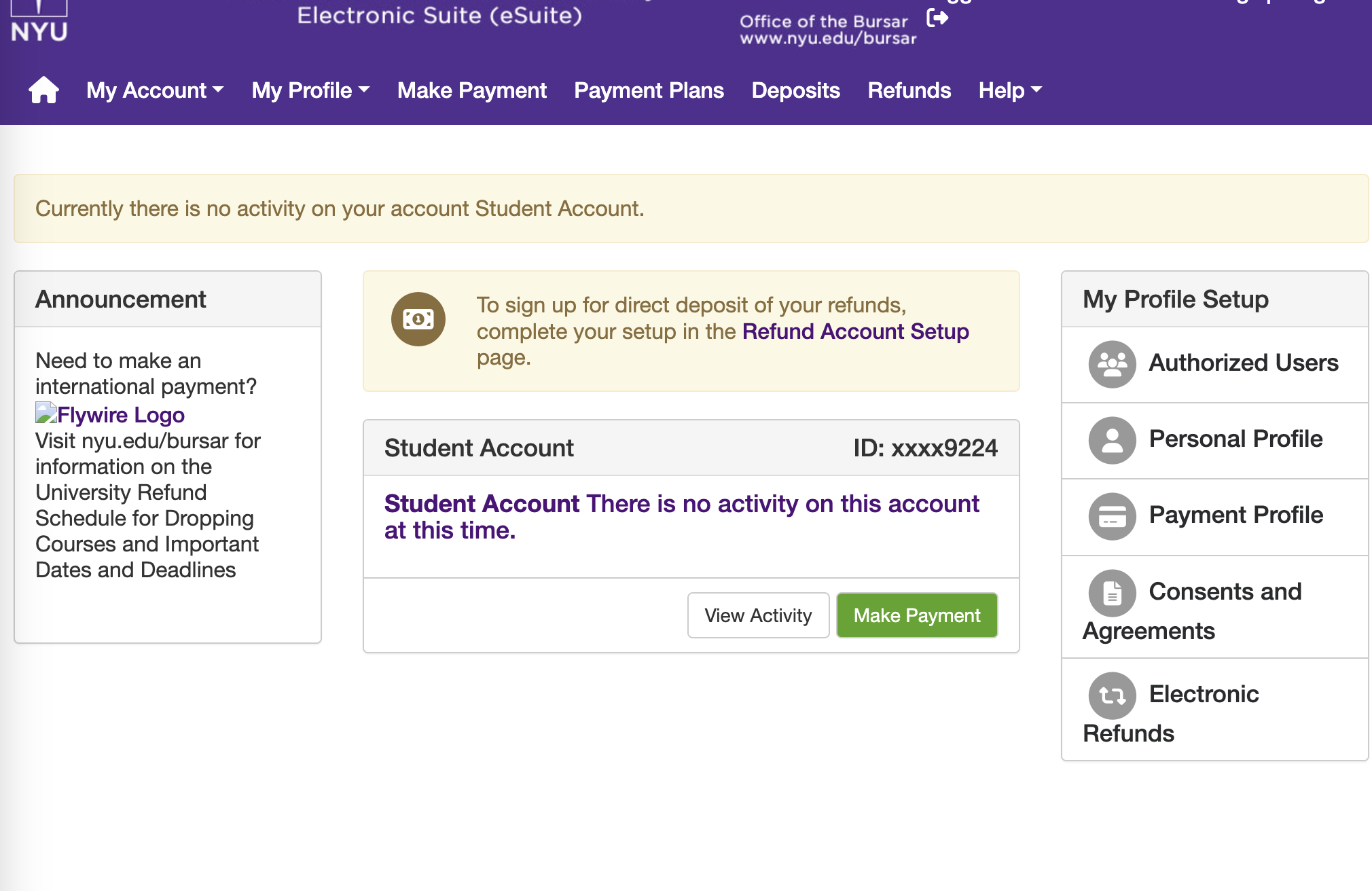
Task: Expand the Help dropdown menu
Action: coord(1010,90)
